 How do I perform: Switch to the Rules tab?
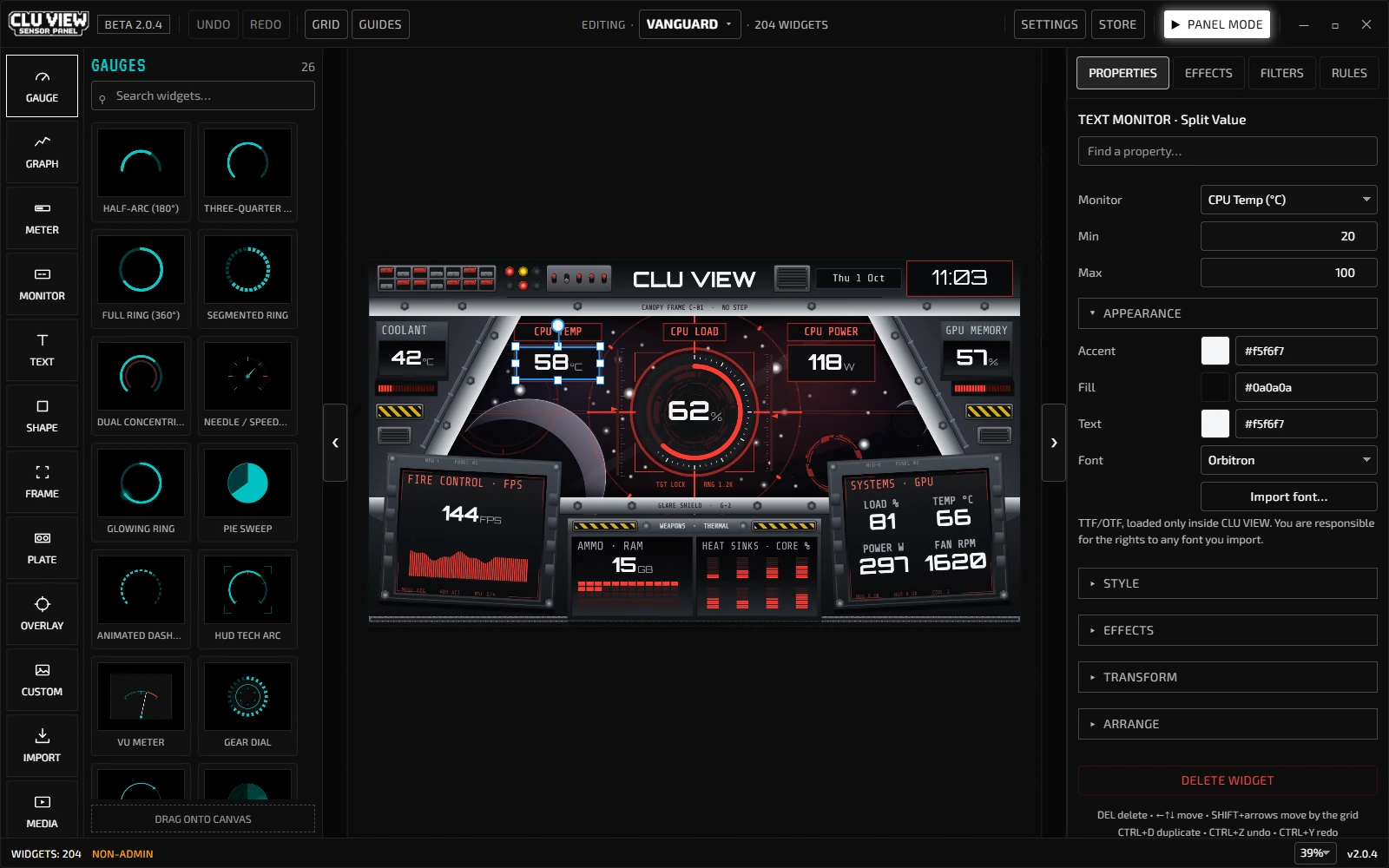click(1349, 73)
